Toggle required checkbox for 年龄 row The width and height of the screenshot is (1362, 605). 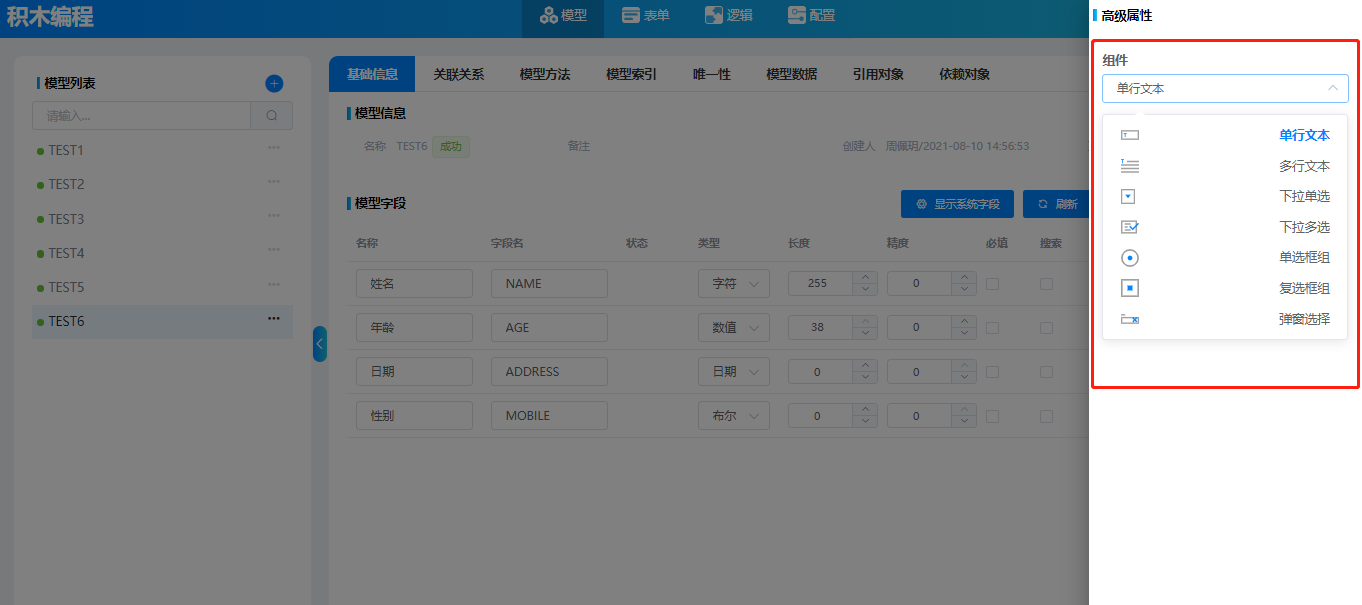(x=992, y=328)
